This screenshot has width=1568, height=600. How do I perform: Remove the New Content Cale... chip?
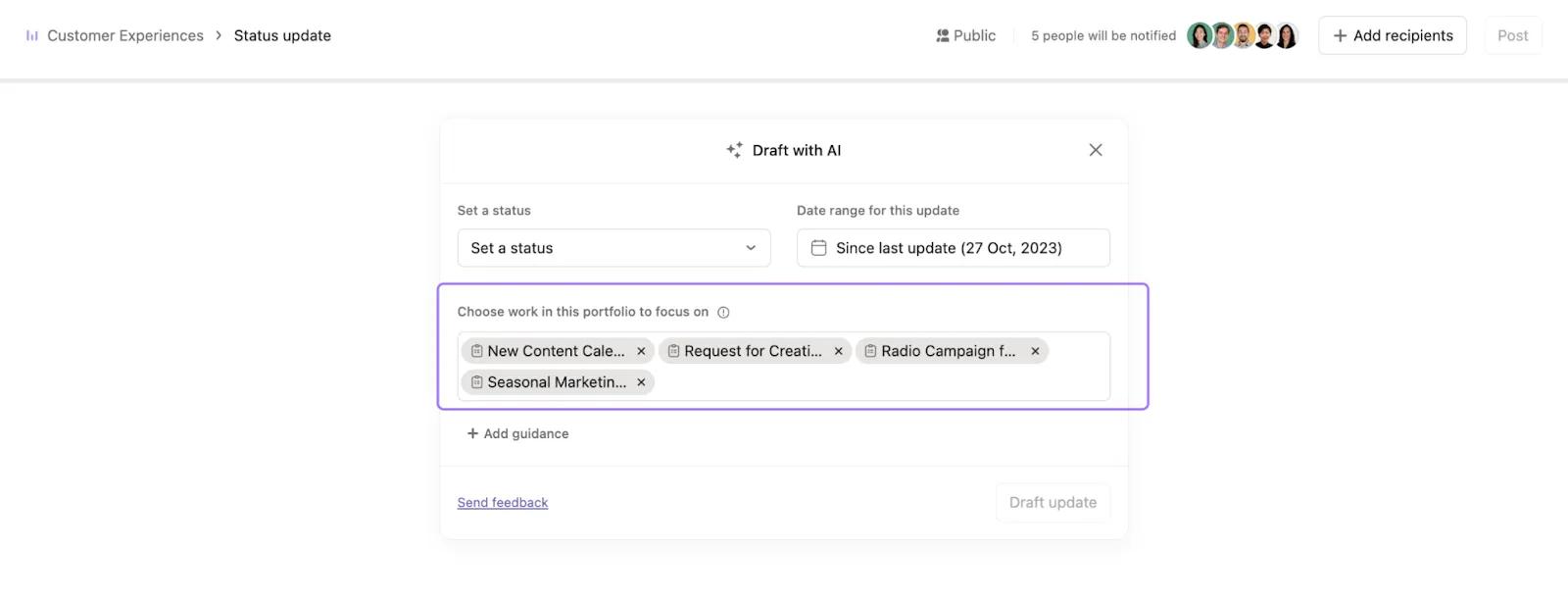coord(641,351)
